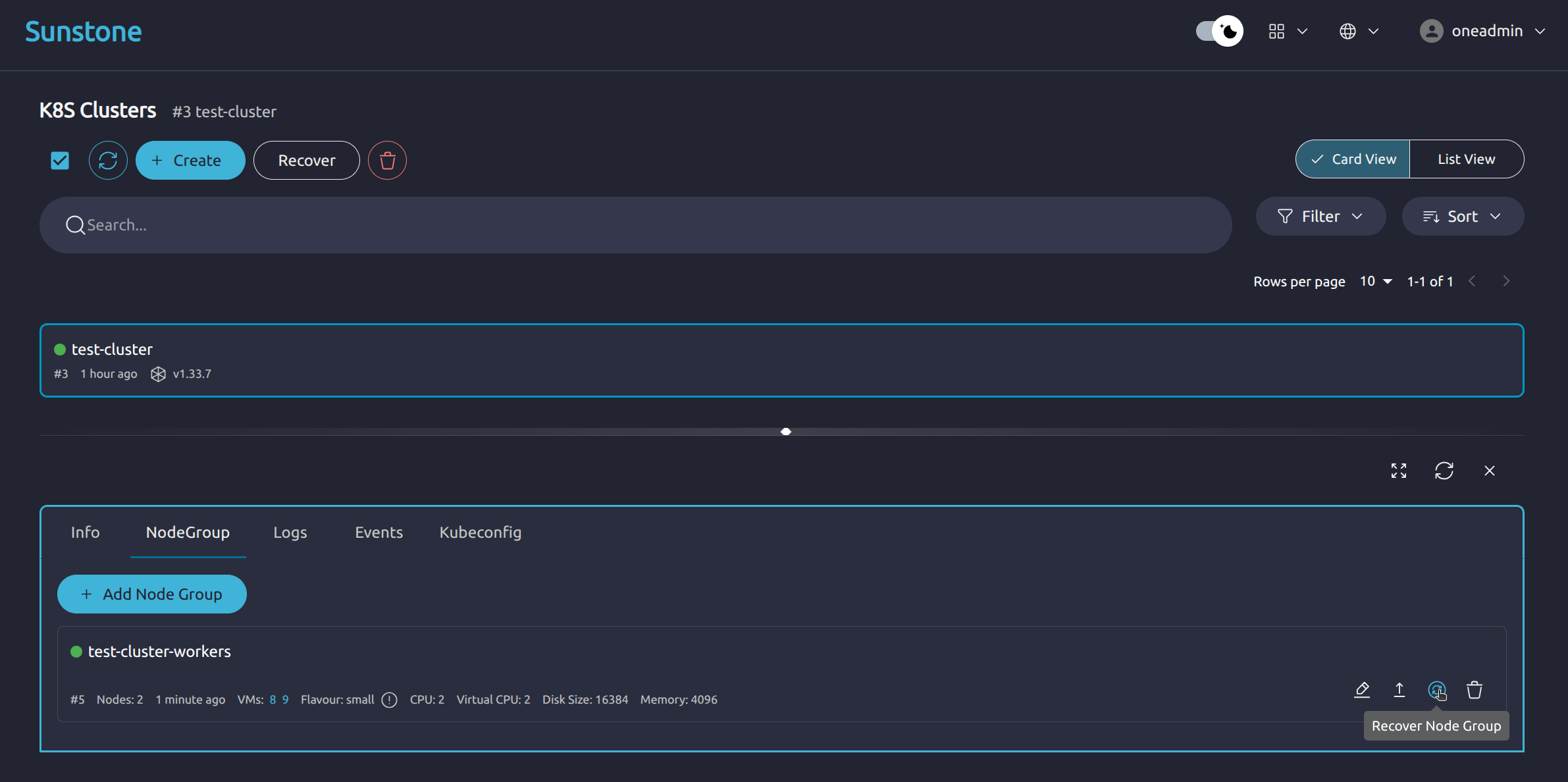Create a new K8S cluster
Screen dimensions: 1568x782
tap(190, 160)
